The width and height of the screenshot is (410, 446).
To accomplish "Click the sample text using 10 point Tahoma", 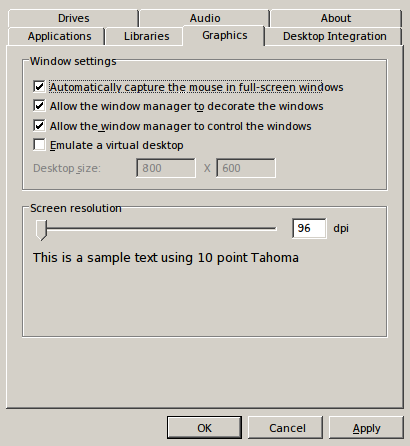I will click(x=166, y=258).
